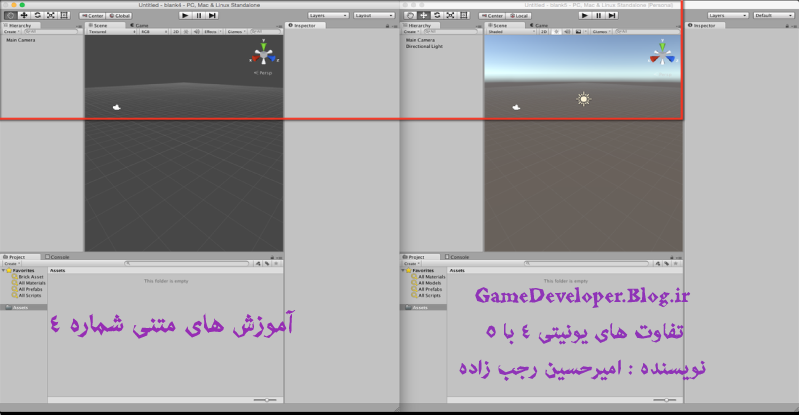Toggle Center pivot mode in the left window
The image size is (799, 415).
click(92, 16)
